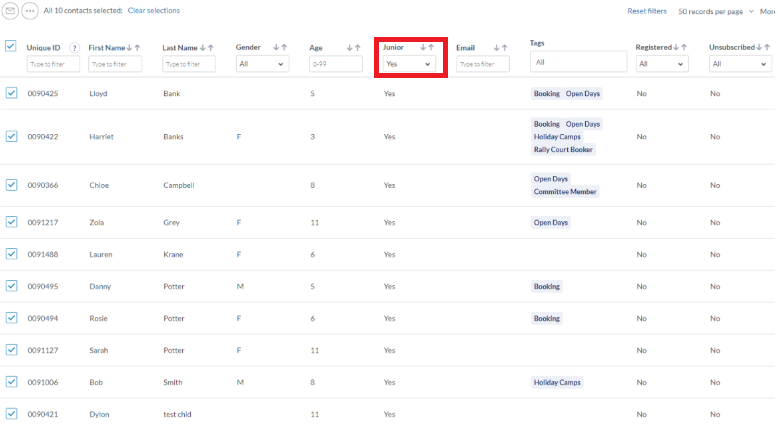This screenshot has width=778, height=440.
Task: Open the Gender filter dropdown
Action: (x=262, y=64)
